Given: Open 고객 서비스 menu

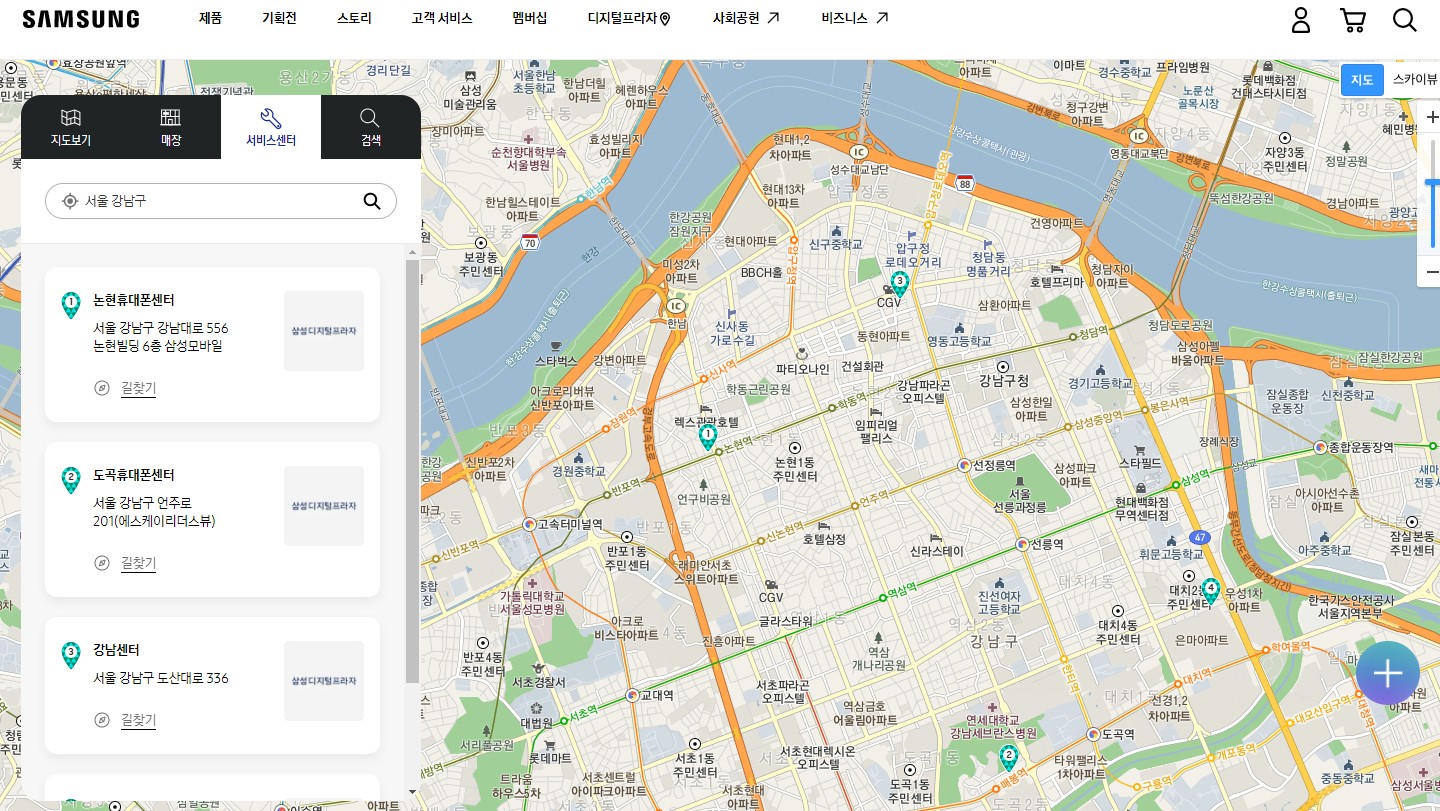Looking at the screenshot, I should [441, 18].
